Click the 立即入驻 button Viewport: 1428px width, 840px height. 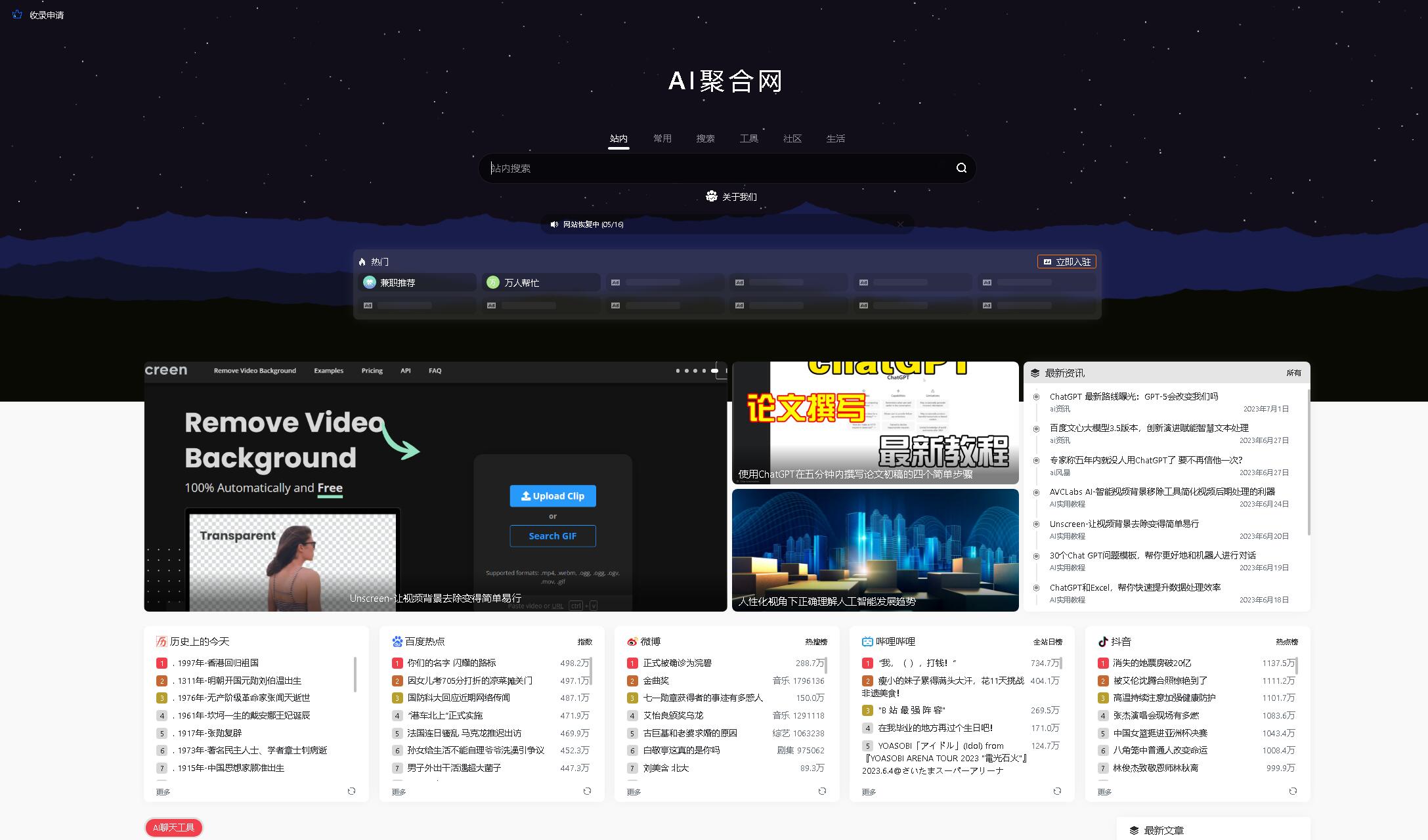tap(1067, 262)
